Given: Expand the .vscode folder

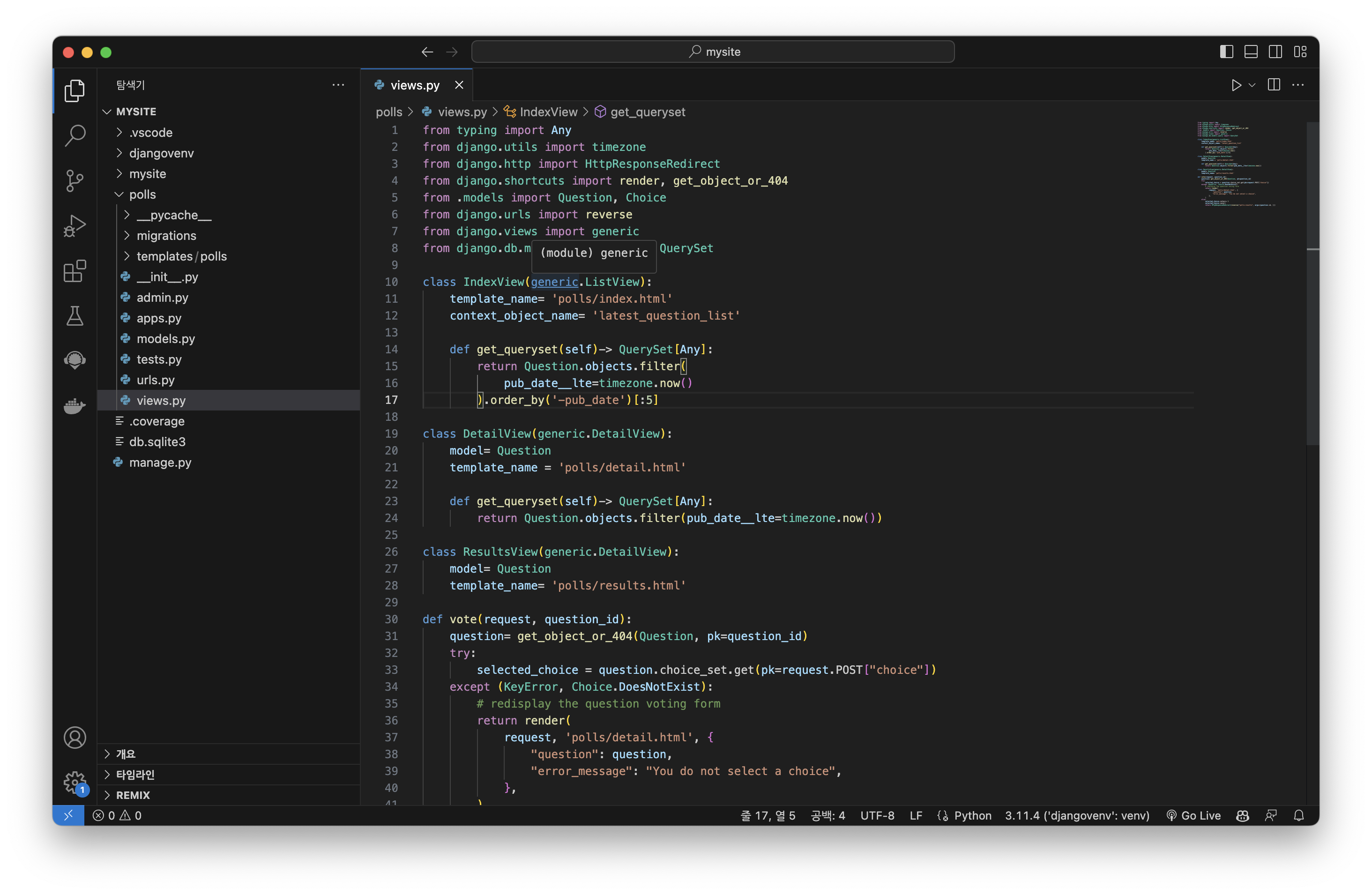Looking at the screenshot, I should coord(228,132).
